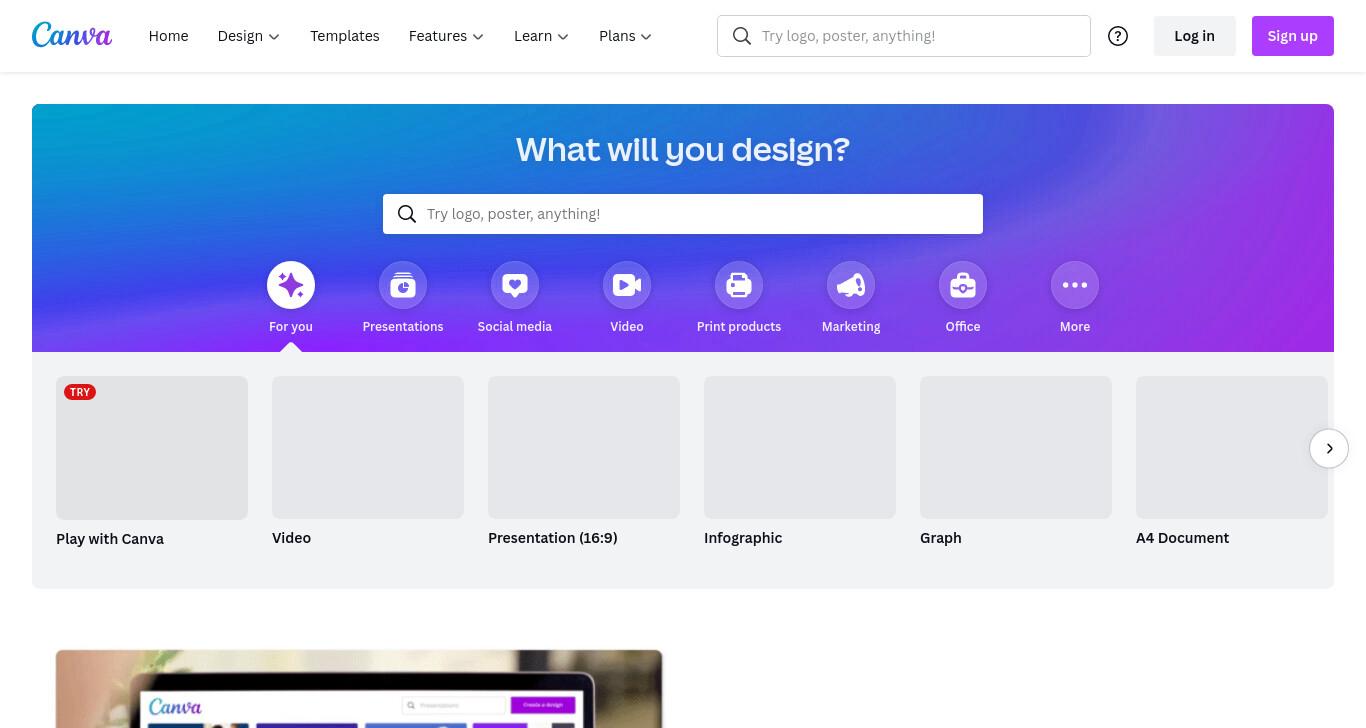This screenshot has height=728, width=1366.
Task: Open the Graph thumbnail
Action: (x=1016, y=447)
